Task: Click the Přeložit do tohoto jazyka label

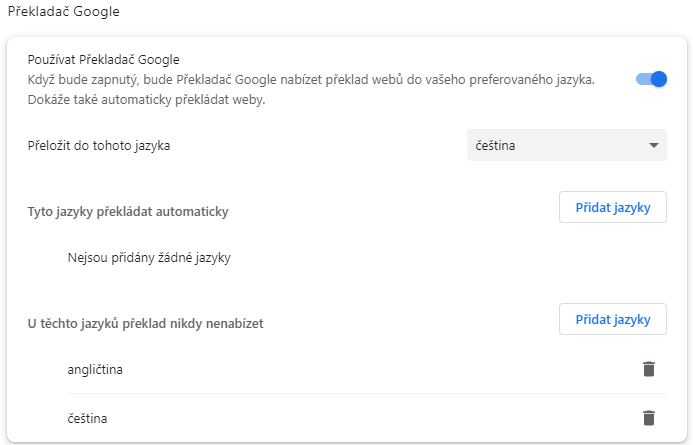Action: click(99, 145)
